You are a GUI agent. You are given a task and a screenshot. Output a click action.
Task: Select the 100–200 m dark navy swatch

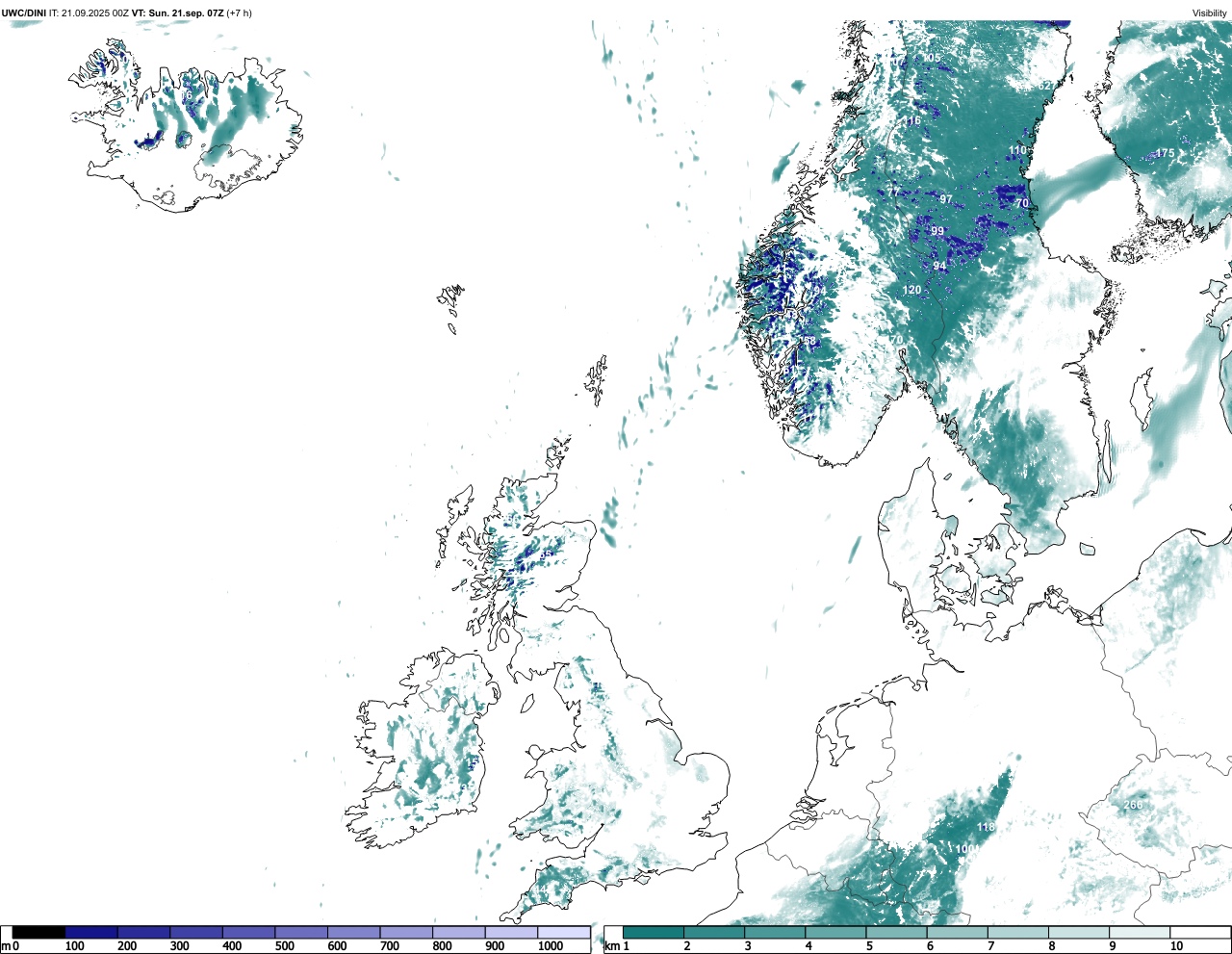click(91, 933)
